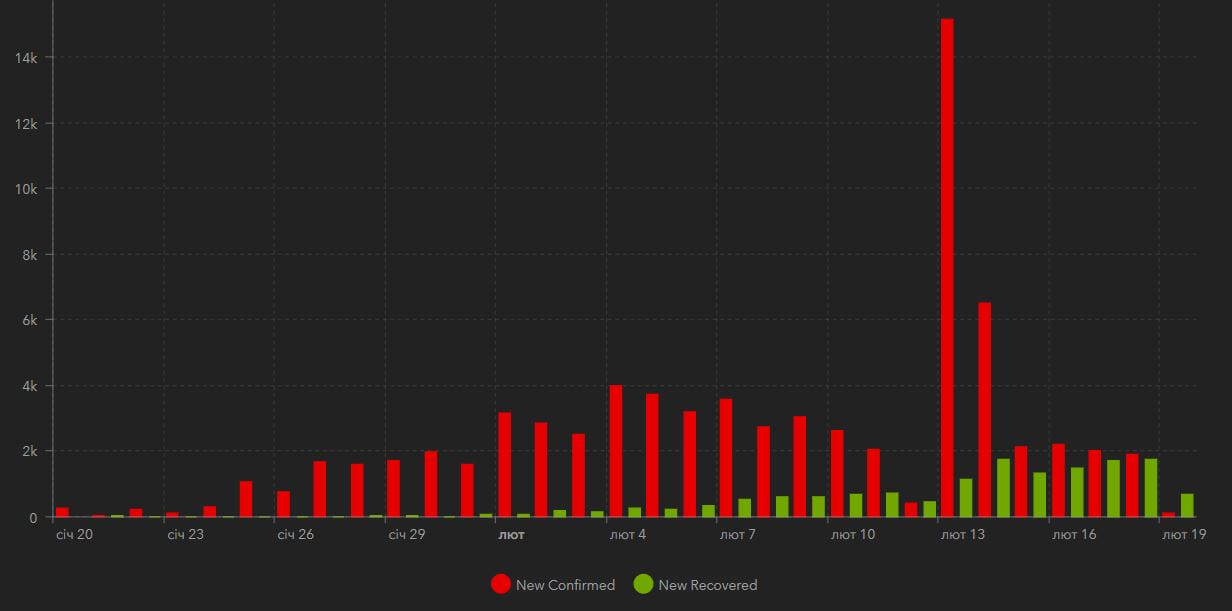Toggle the New Confirmed series label
This screenshot has height=611, width=1232.
tap(565, 585)
